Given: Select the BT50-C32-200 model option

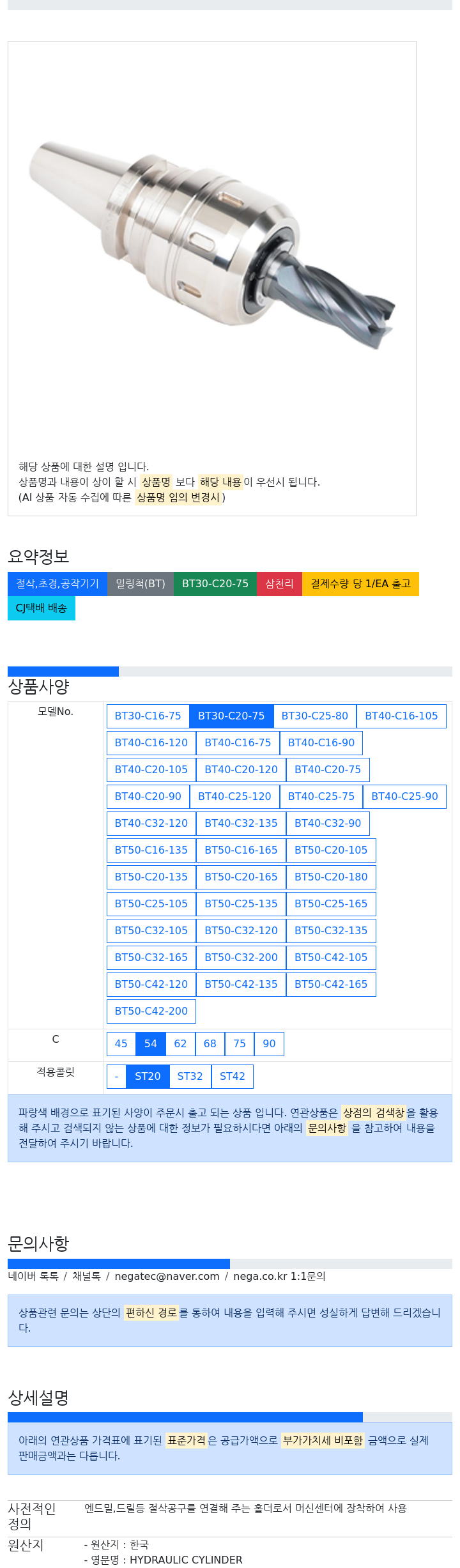Looking at the screenshot, I should pyautogui.click(x=241, y=957).
